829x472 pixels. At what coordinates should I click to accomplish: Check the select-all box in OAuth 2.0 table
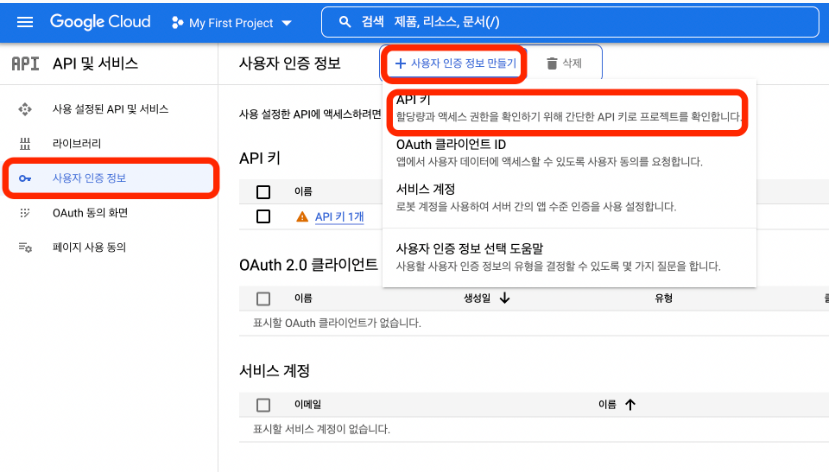(x=263, y=298)
